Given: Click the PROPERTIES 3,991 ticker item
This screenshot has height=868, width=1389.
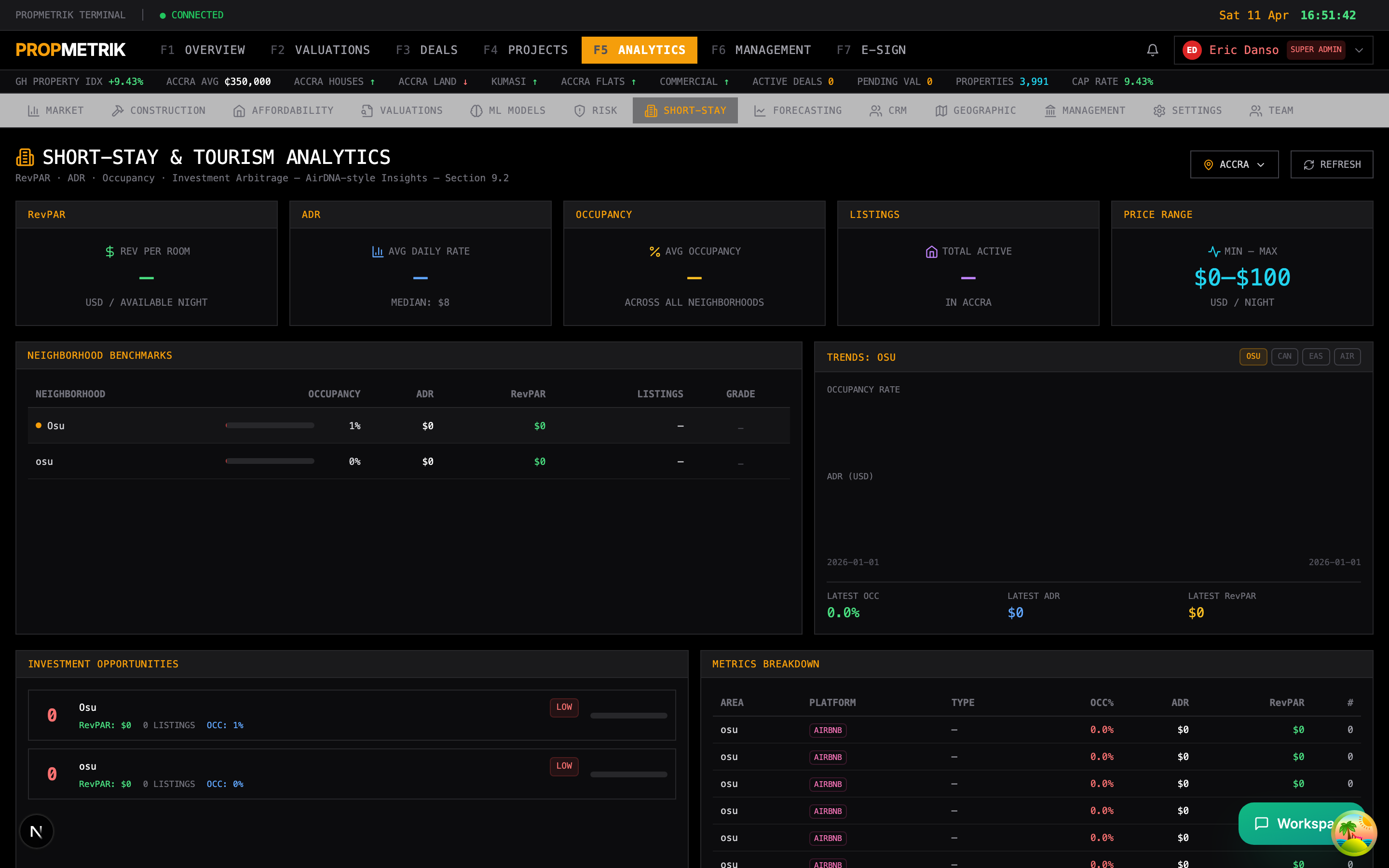Looking at the screenshot, I should 1002,81.
